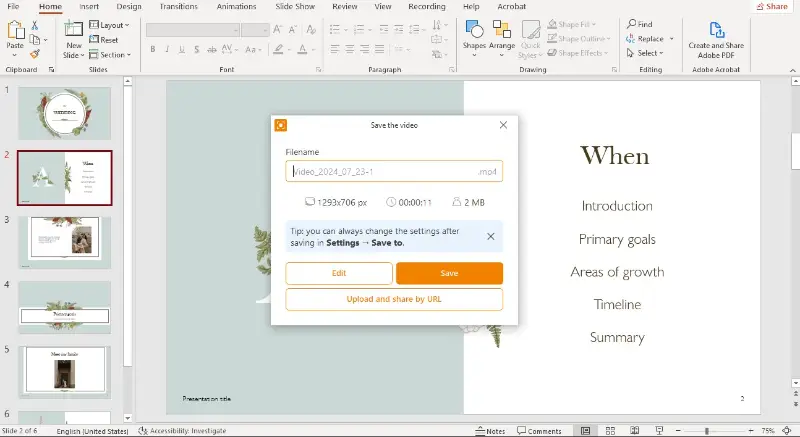This screenshot has height=437, width=800.
Task: Select slide 5 thumbnail
Action: 64,372
